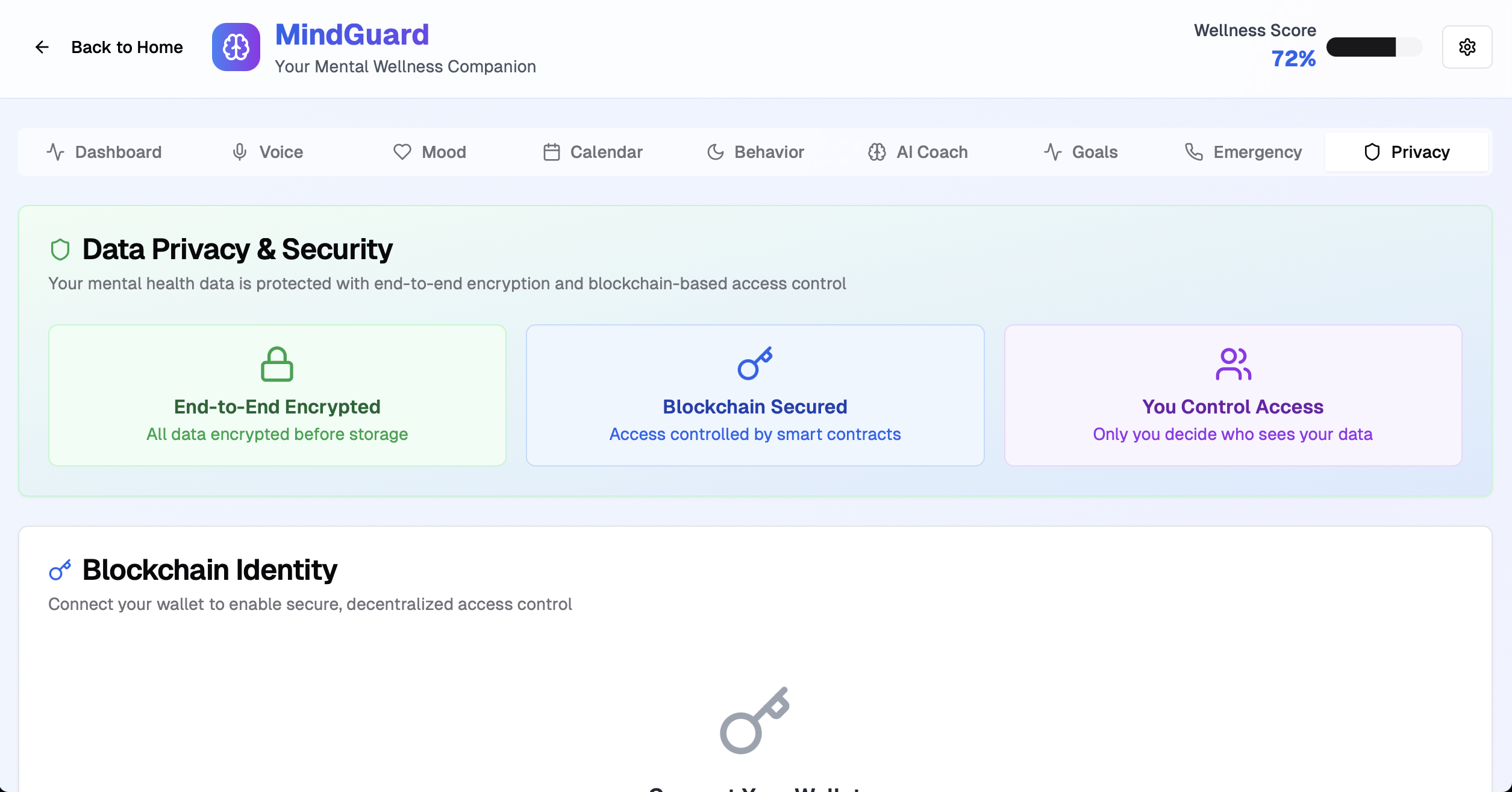Select the AI Coach brain icon
The width and height of the screenshot is (1512, 792).
(x=876, y=152)
